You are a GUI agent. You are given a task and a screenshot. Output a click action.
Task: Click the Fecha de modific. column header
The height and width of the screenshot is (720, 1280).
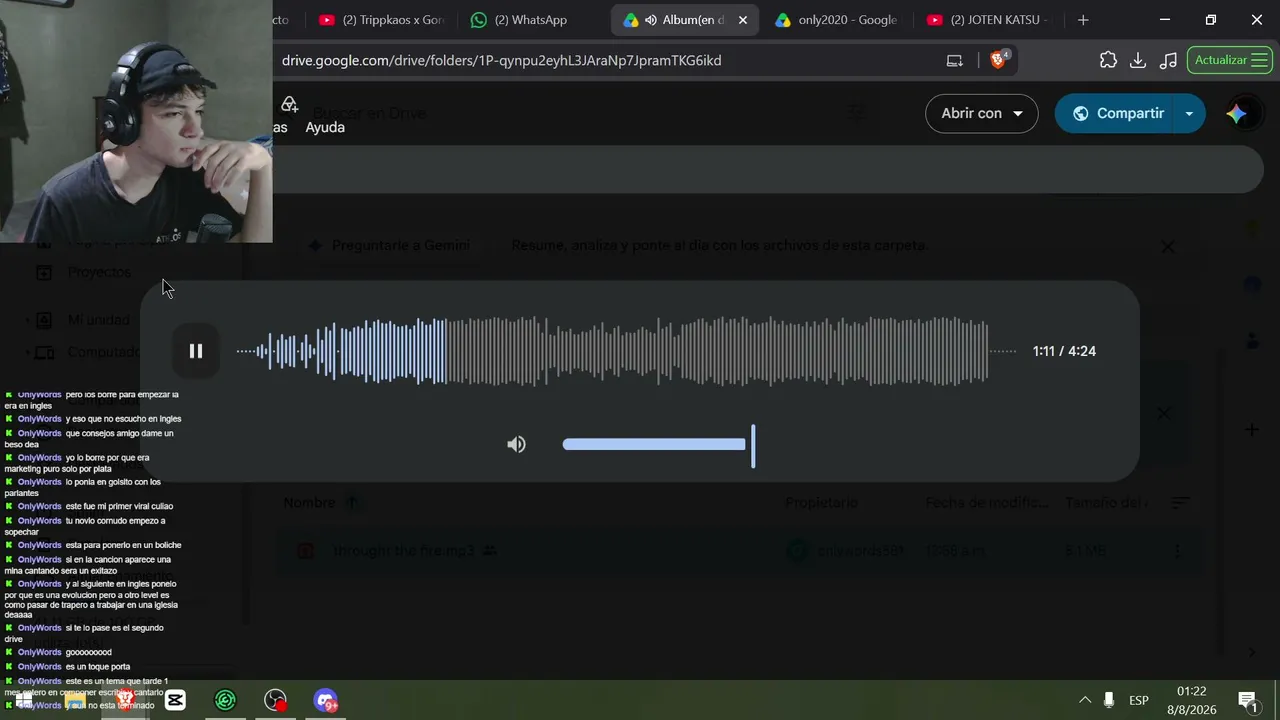click(989, 503)
